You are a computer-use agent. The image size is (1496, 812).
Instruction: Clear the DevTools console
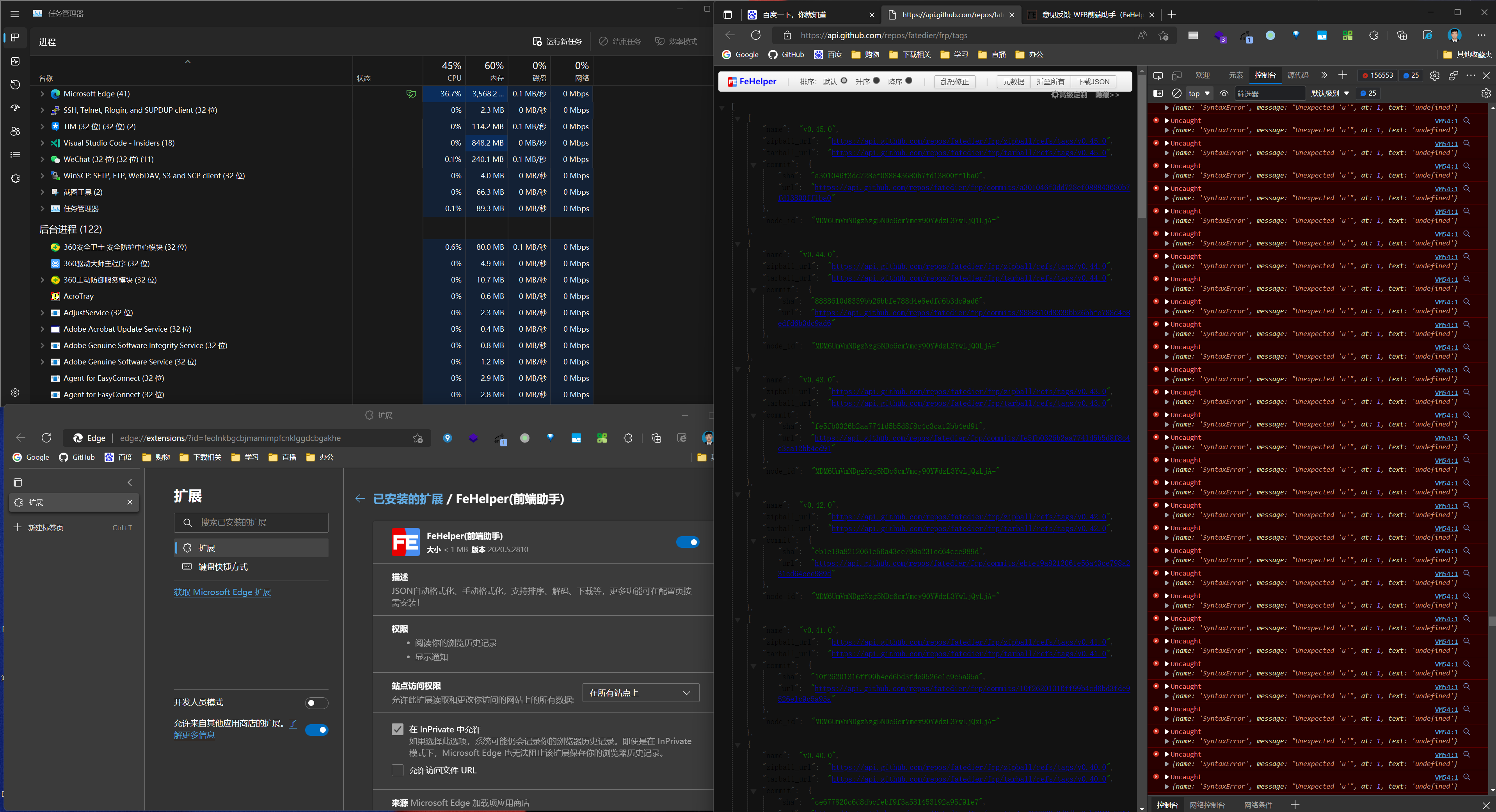point(1176,94)
